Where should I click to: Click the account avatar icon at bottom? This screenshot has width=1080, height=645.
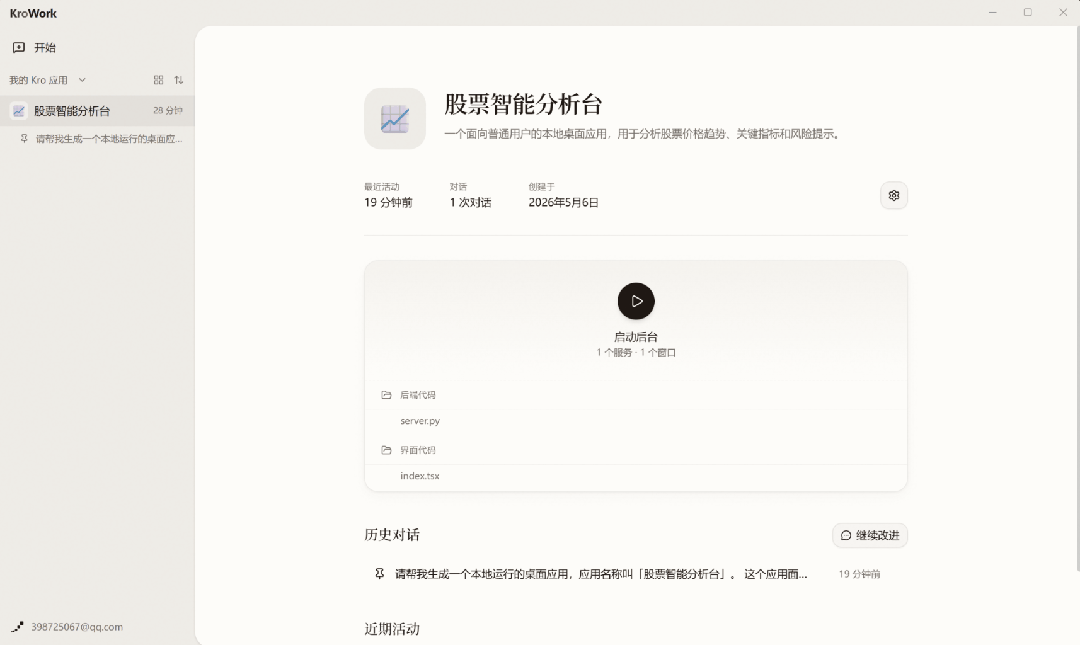tap(17, 627)
